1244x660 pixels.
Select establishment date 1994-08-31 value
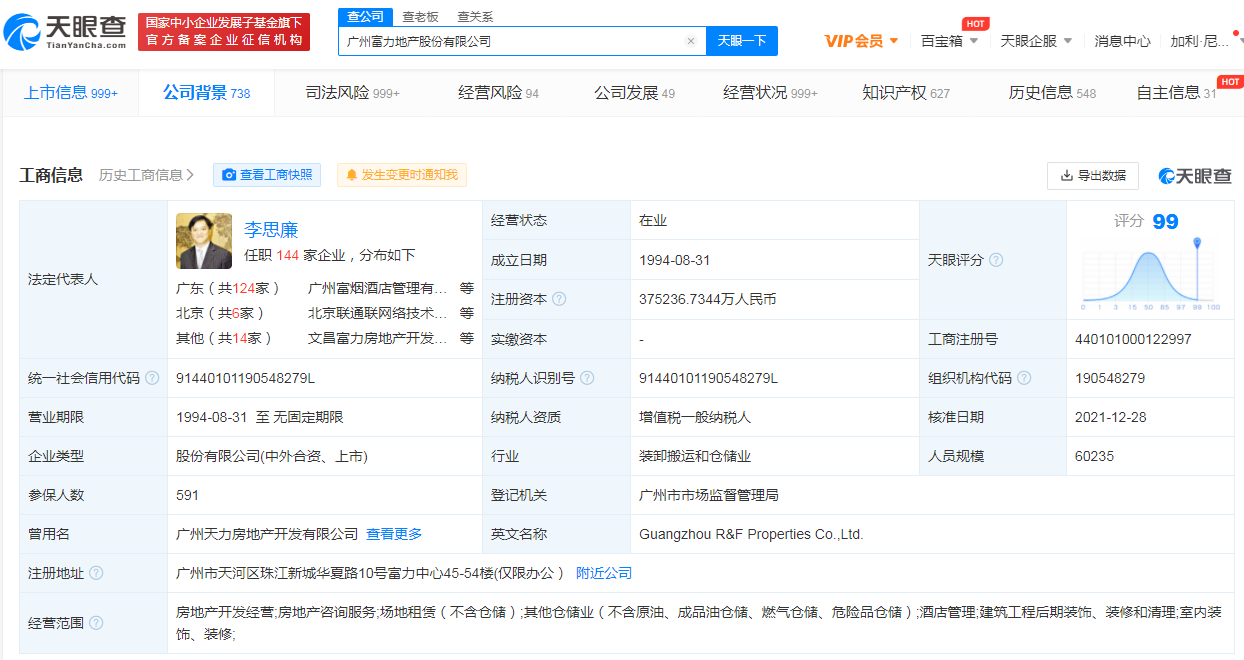point(675,260)
